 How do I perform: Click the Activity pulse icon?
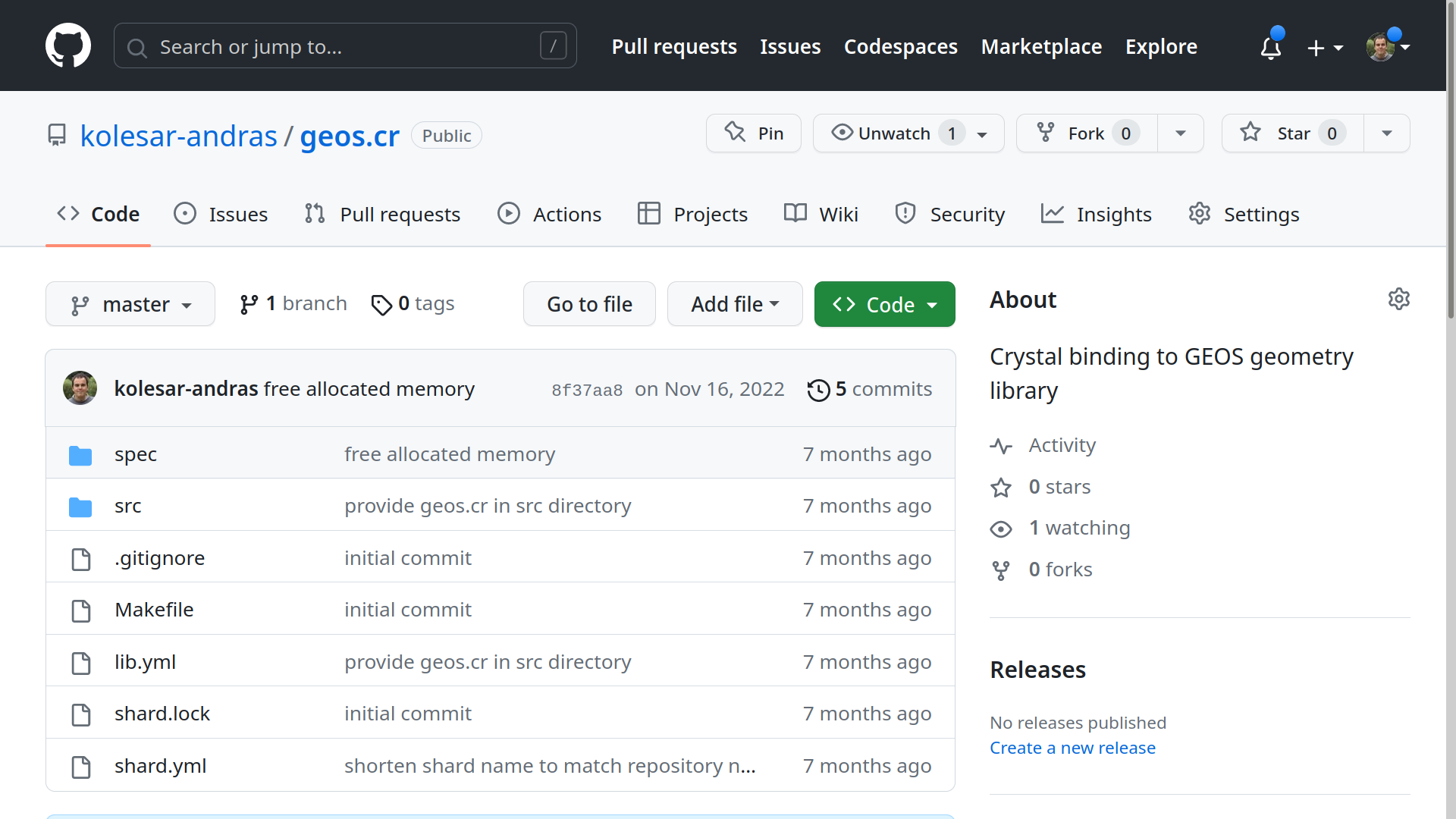(1001, 446)
